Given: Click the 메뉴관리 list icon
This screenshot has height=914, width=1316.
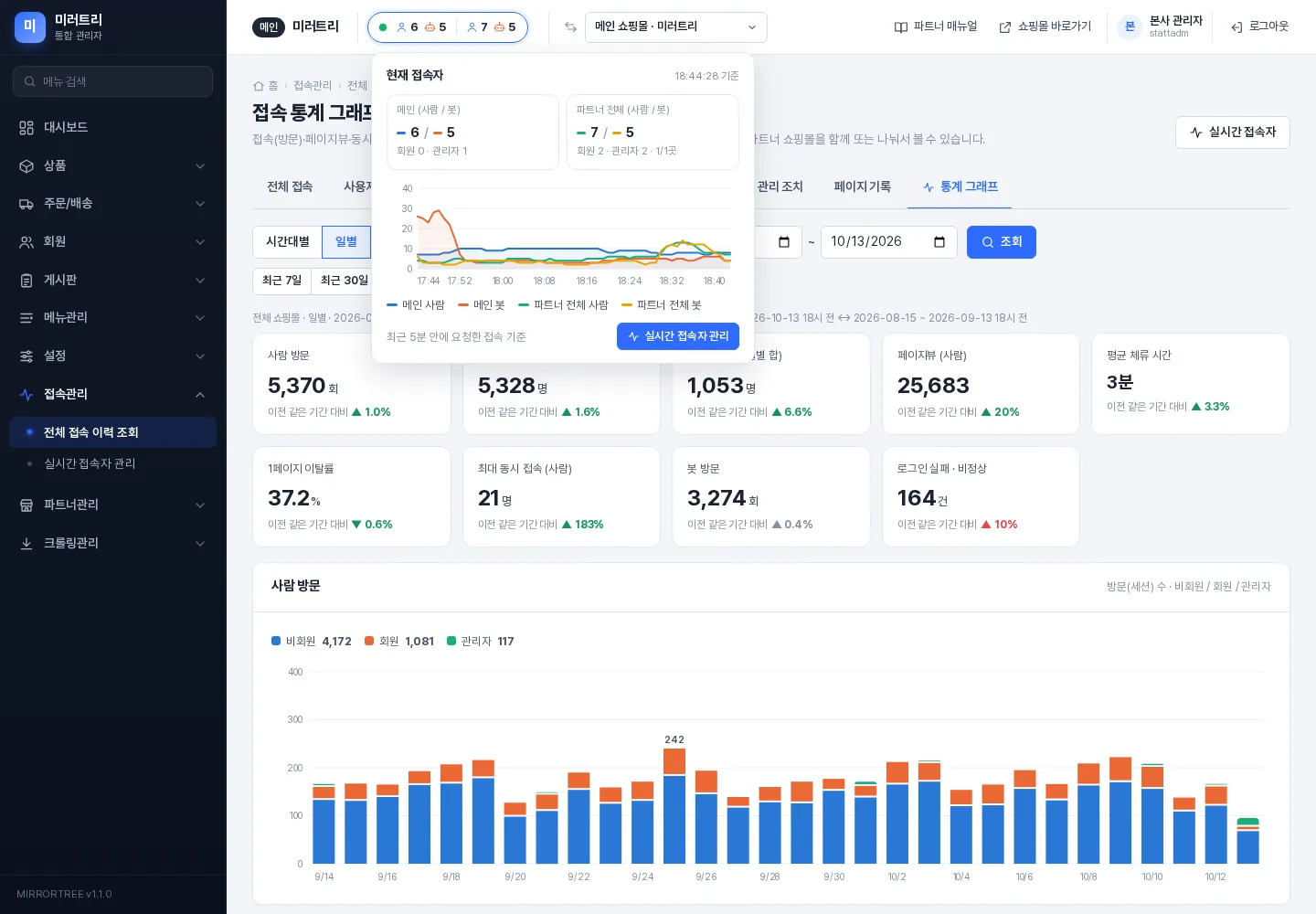Looking at the screenshot, I should (x=27, y=318).
